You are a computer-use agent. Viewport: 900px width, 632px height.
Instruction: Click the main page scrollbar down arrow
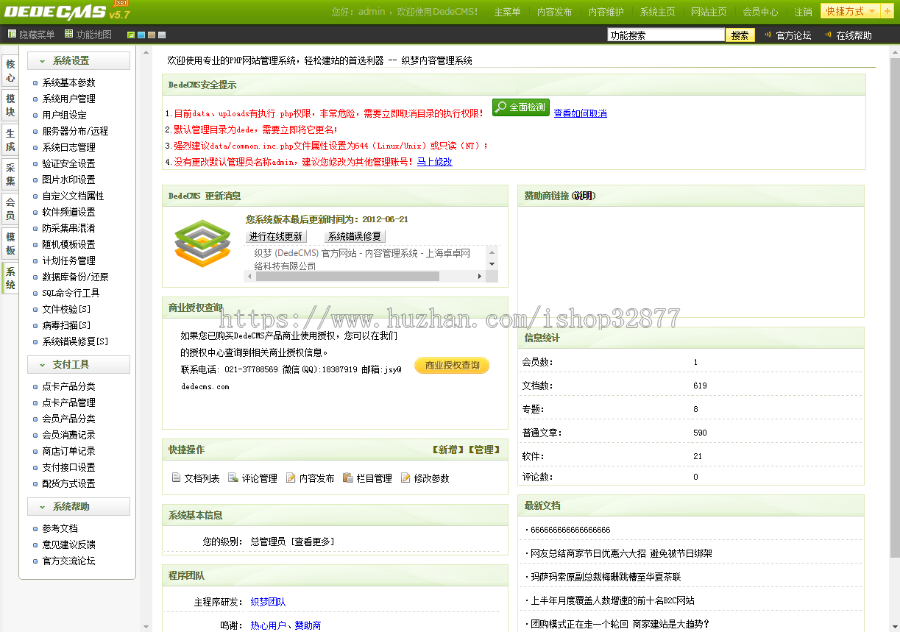(x=895, y=626)
